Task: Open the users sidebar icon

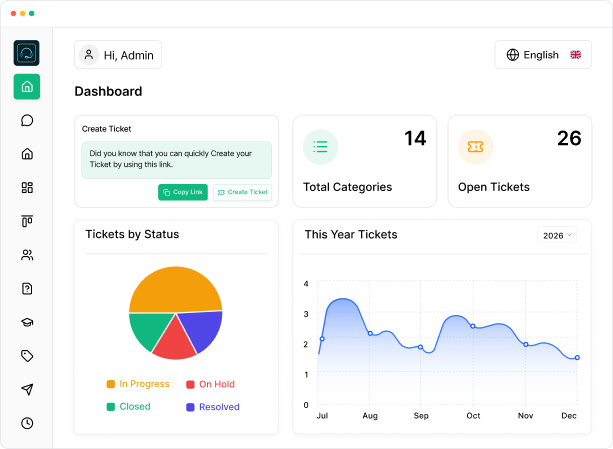Action: pyautogui.click(x=27, y=255)
